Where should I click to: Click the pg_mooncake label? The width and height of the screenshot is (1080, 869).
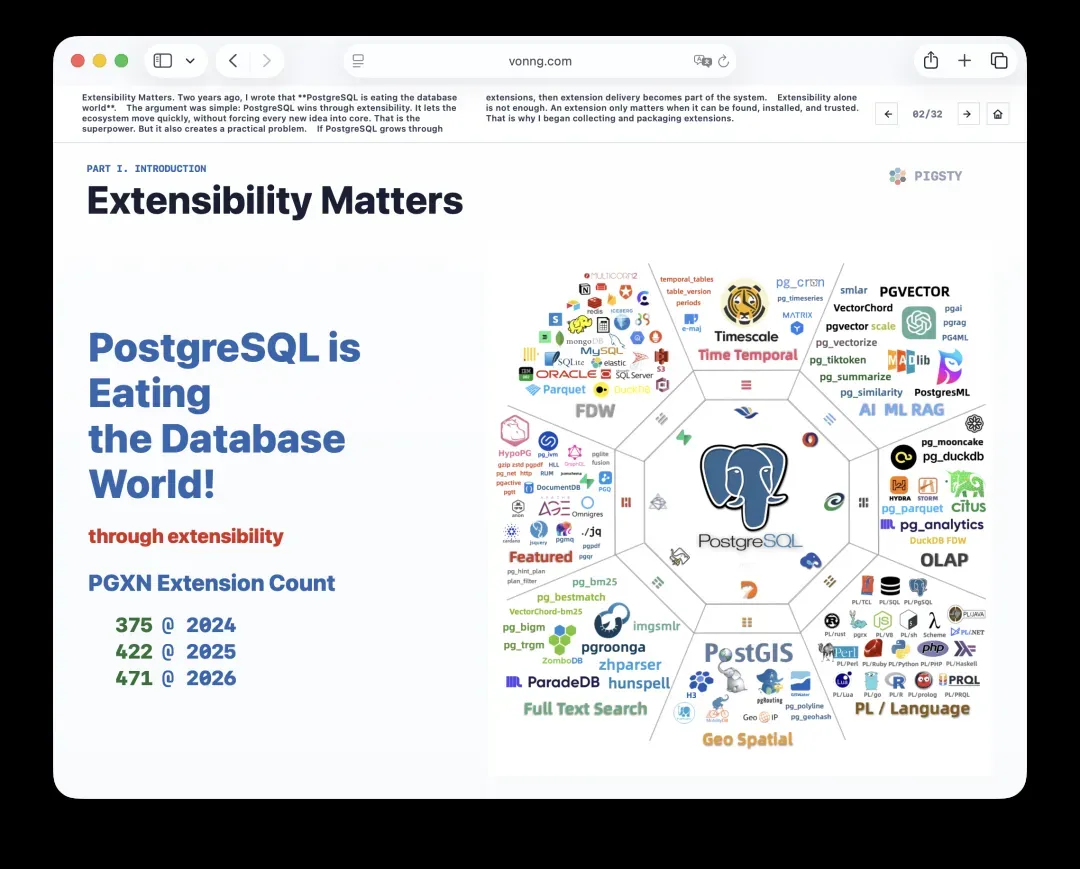pyautogui.click(x=952, y=442)
